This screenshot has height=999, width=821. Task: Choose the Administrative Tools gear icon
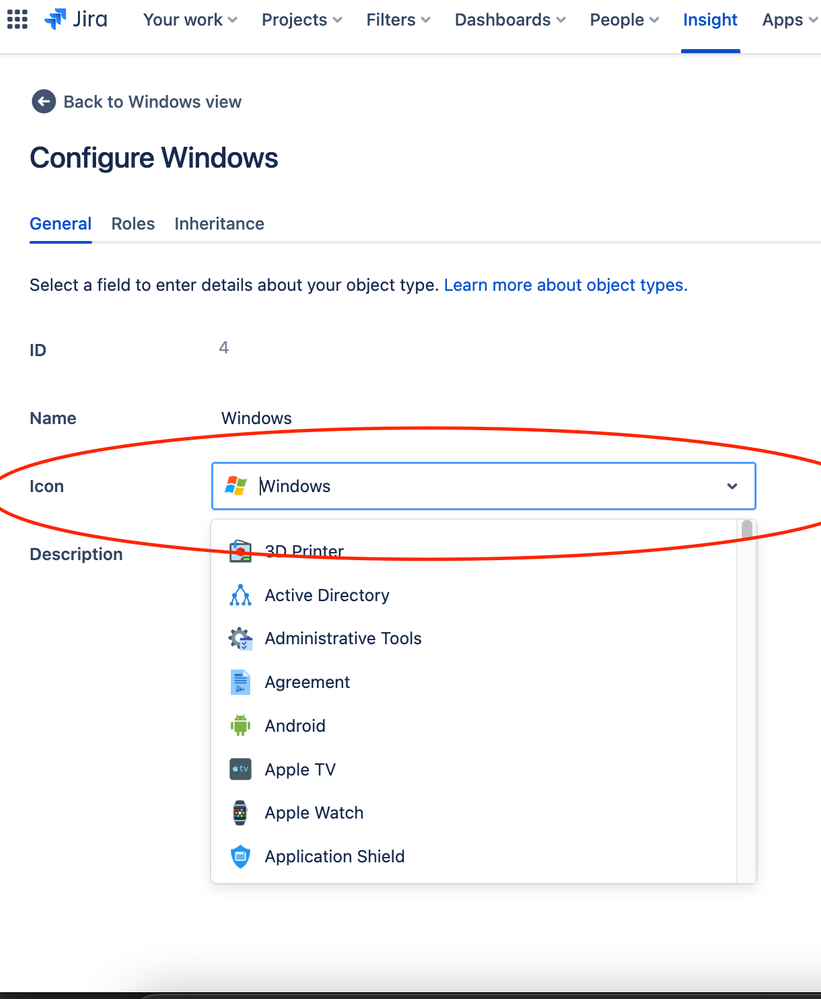tap(240, 638)
